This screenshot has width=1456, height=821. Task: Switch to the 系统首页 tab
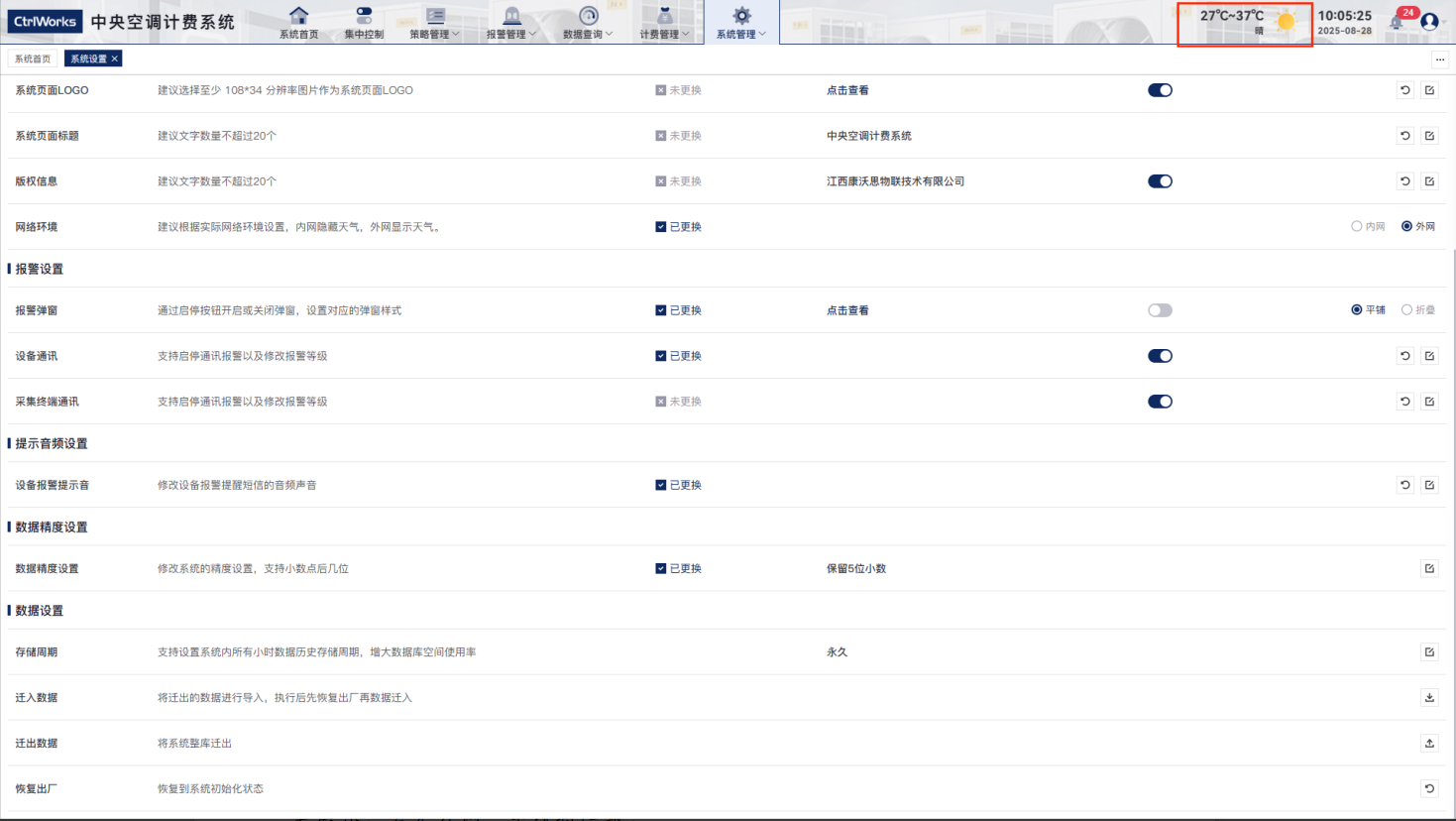coord(33,59)
